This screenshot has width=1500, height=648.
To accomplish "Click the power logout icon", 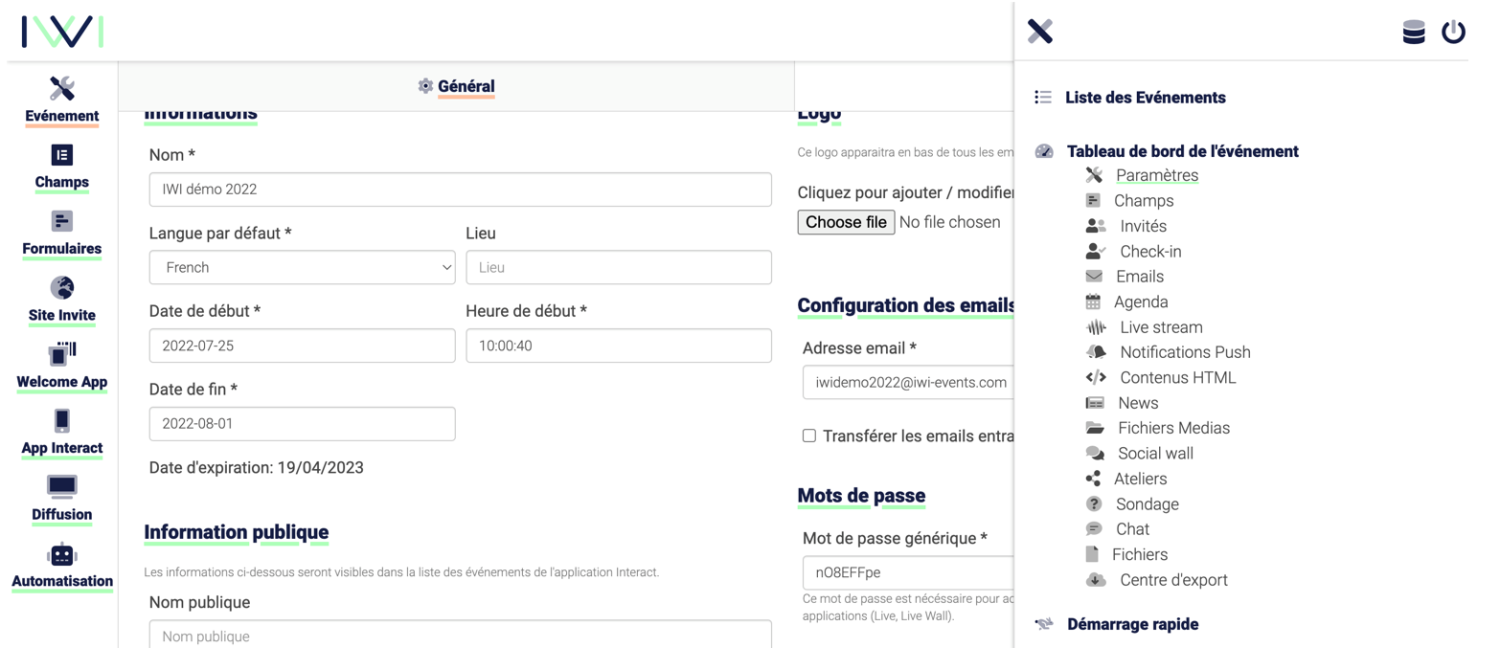I will (x=1453, y=33).
